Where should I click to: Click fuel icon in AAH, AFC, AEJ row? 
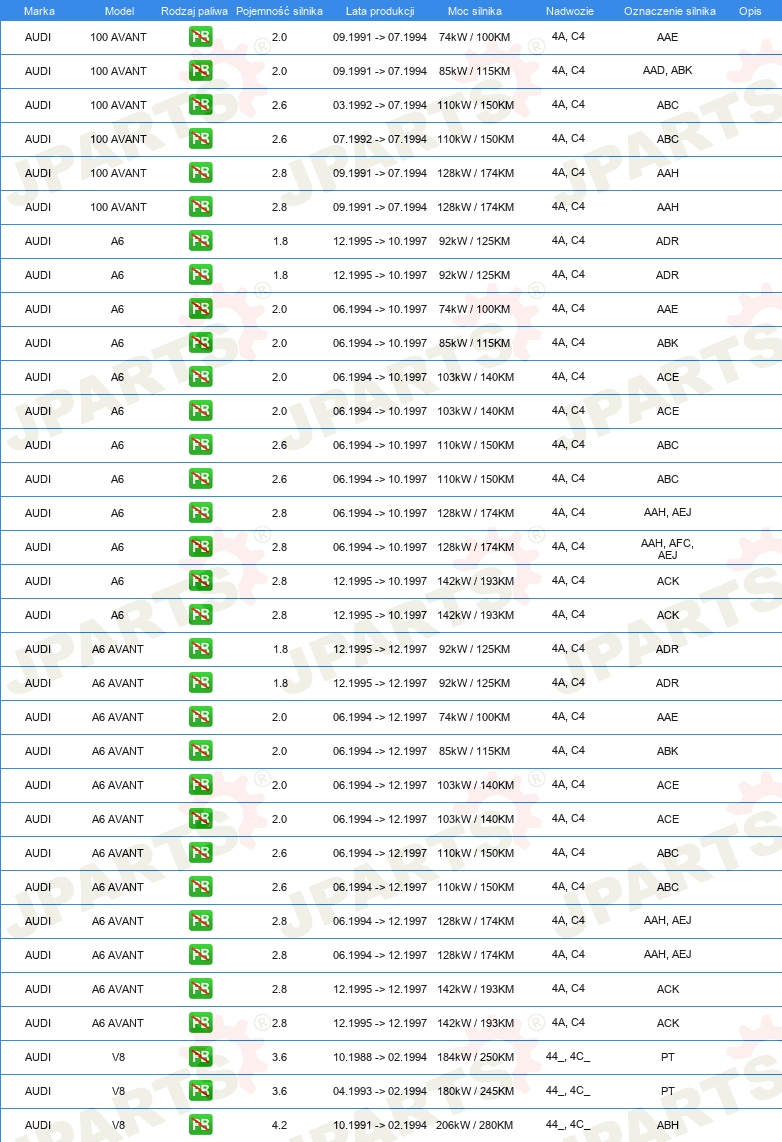click(x=200, y=546)
